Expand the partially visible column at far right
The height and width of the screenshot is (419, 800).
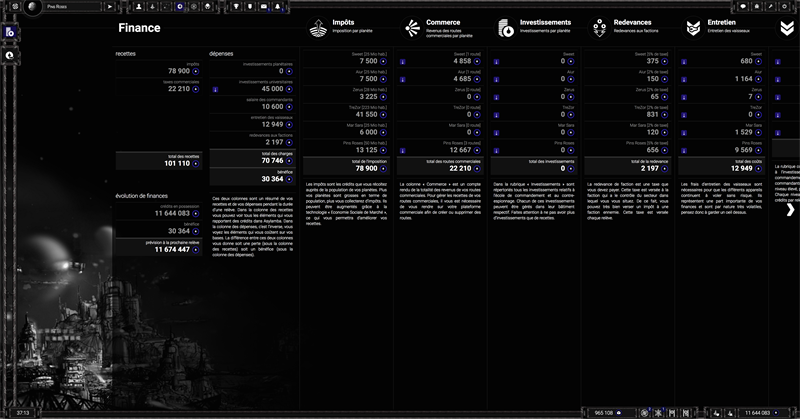(x=789, y=209)
